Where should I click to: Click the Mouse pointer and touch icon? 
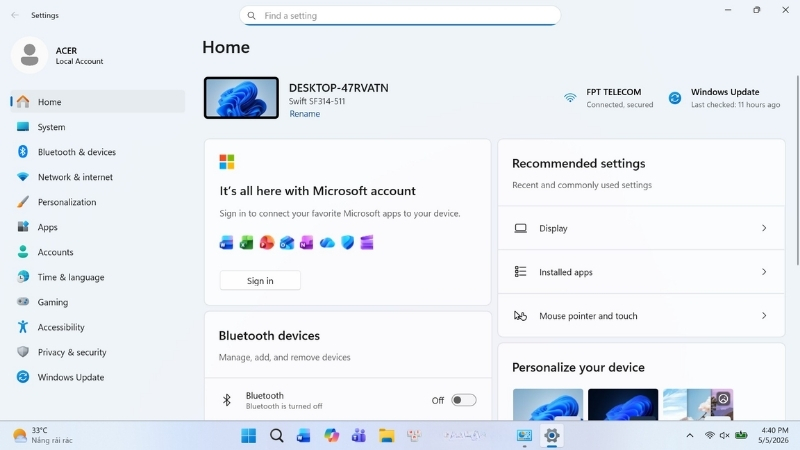coord(520,316)
